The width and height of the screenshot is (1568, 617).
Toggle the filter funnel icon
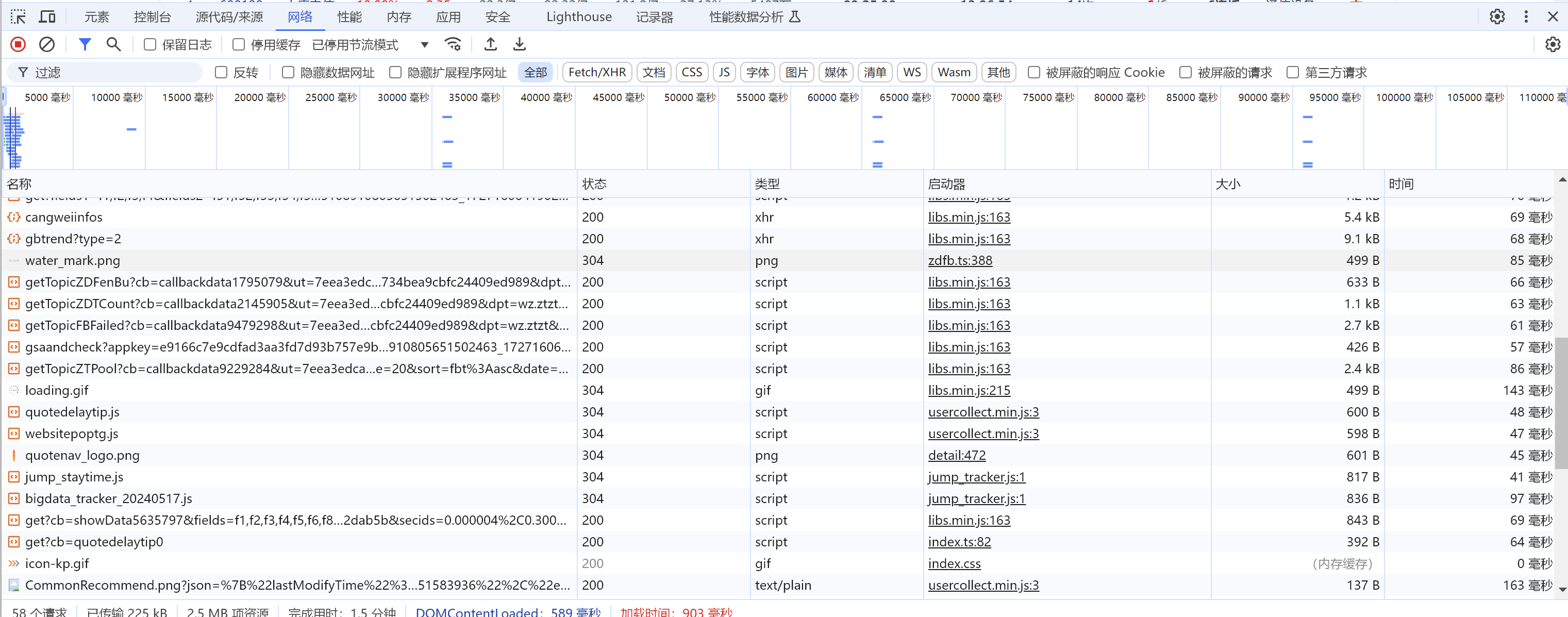85,44
